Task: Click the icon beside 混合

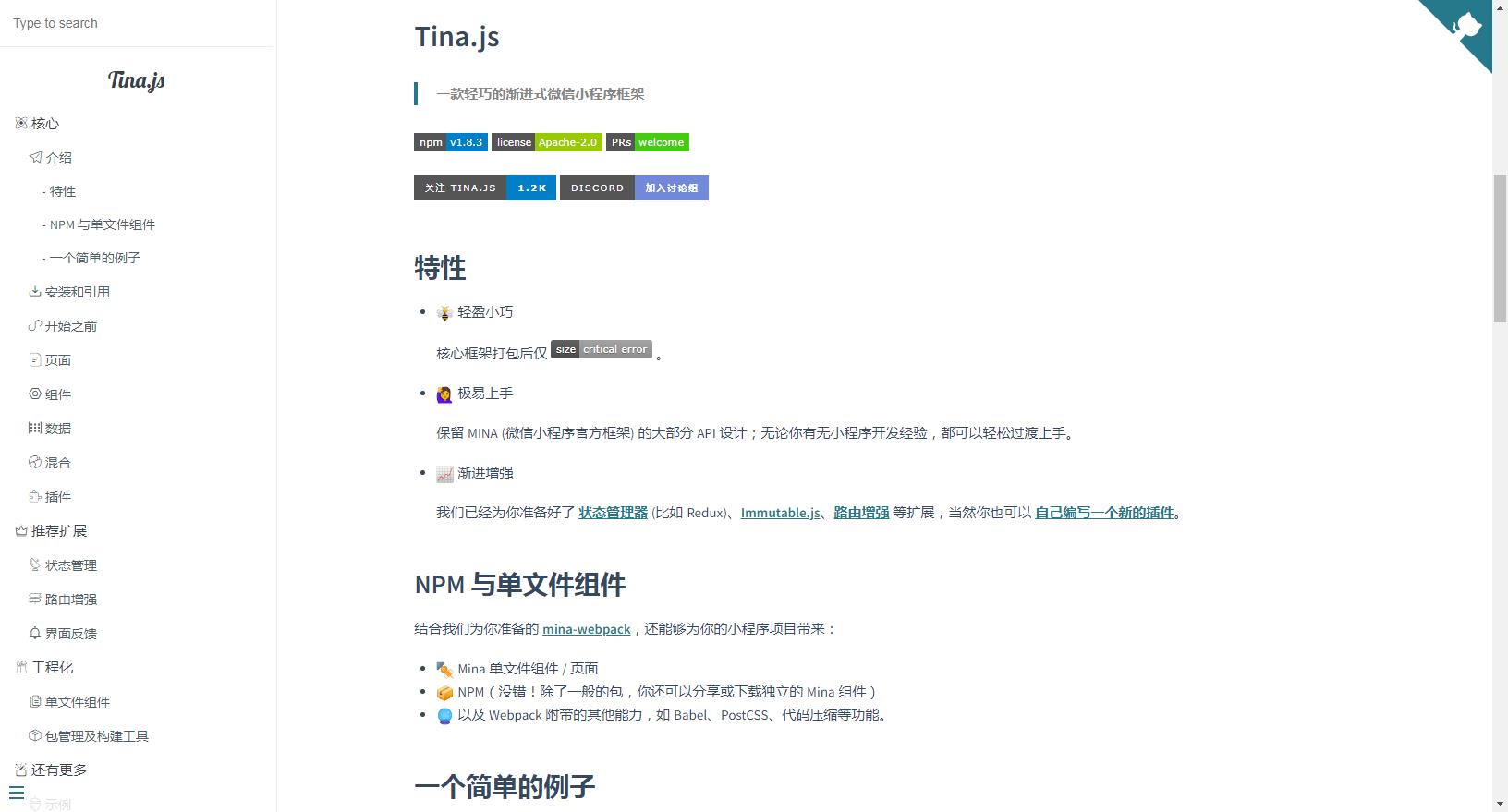Action: 35,462
